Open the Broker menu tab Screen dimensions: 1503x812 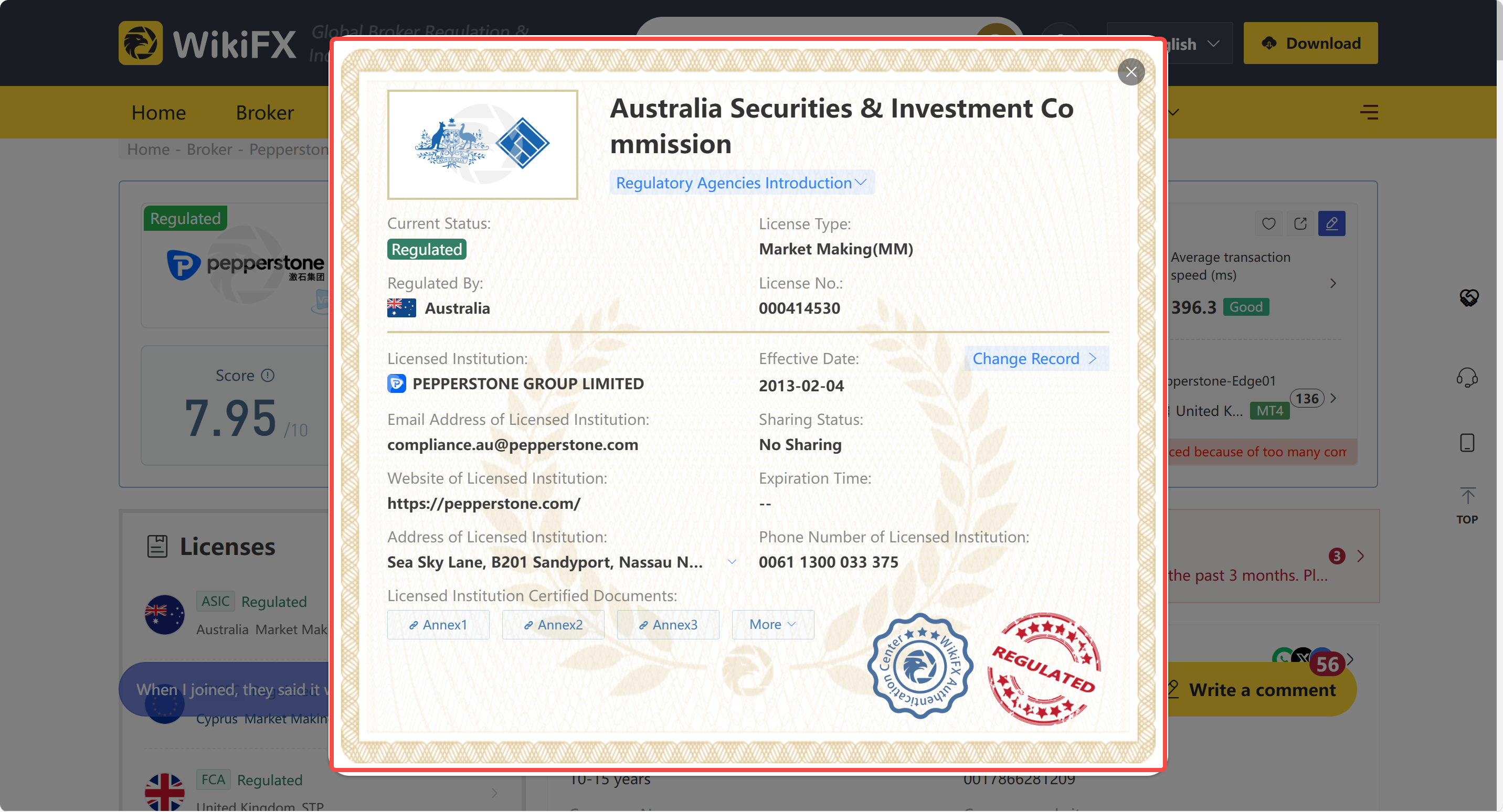[x=265, y=112]
